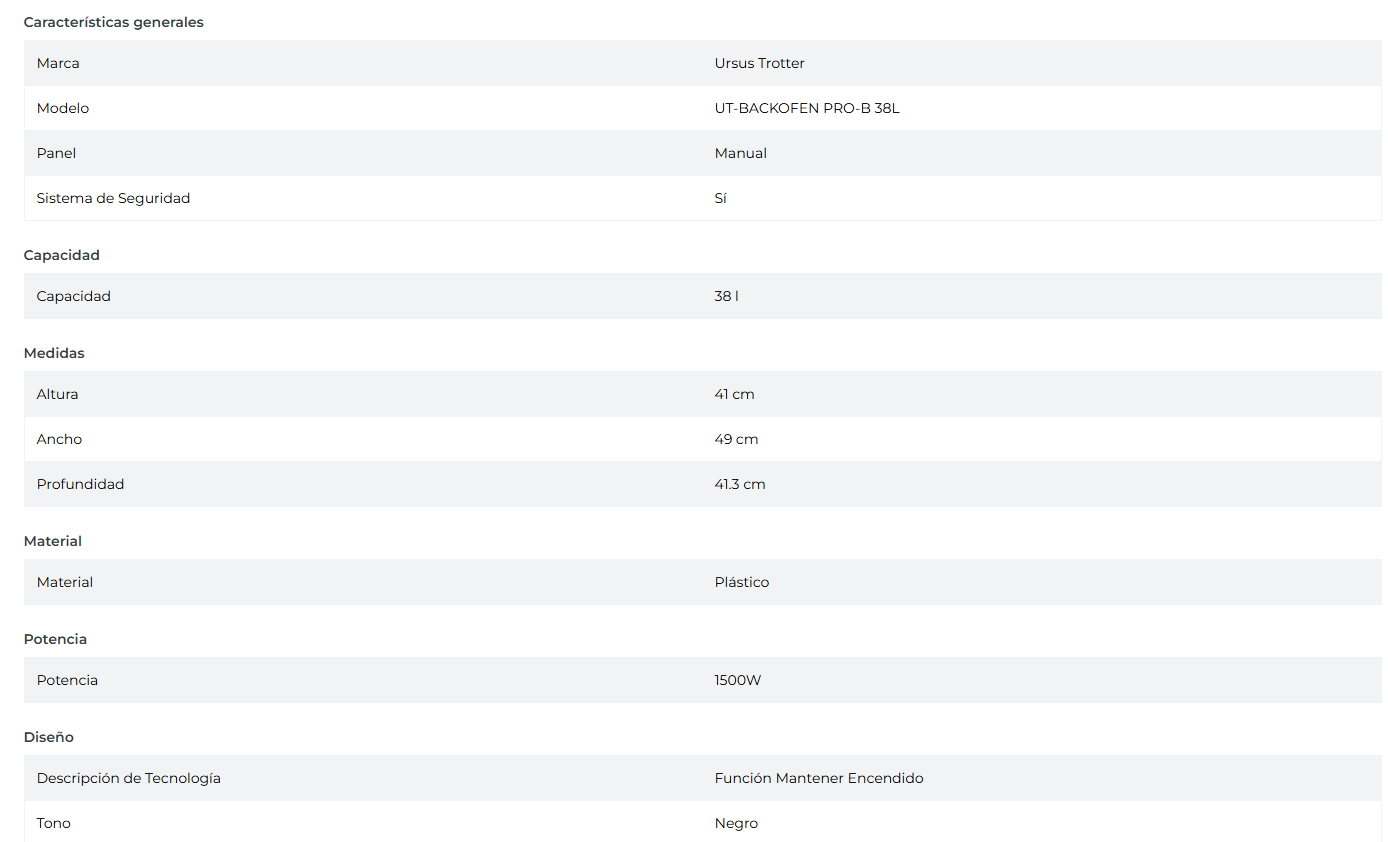Click the Sí value for Sistema de Seguridad
1388x842 pixels.
tap(720, 198)
